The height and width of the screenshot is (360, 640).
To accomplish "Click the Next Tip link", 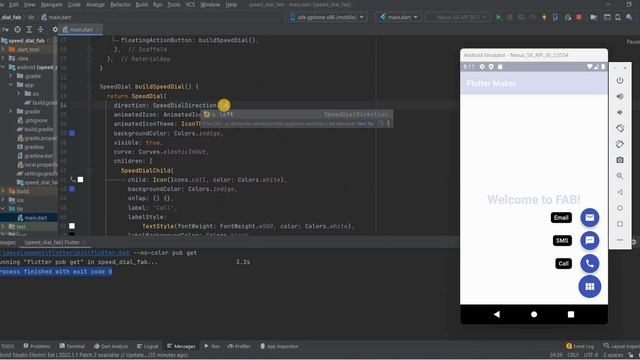I will (365, 124).
